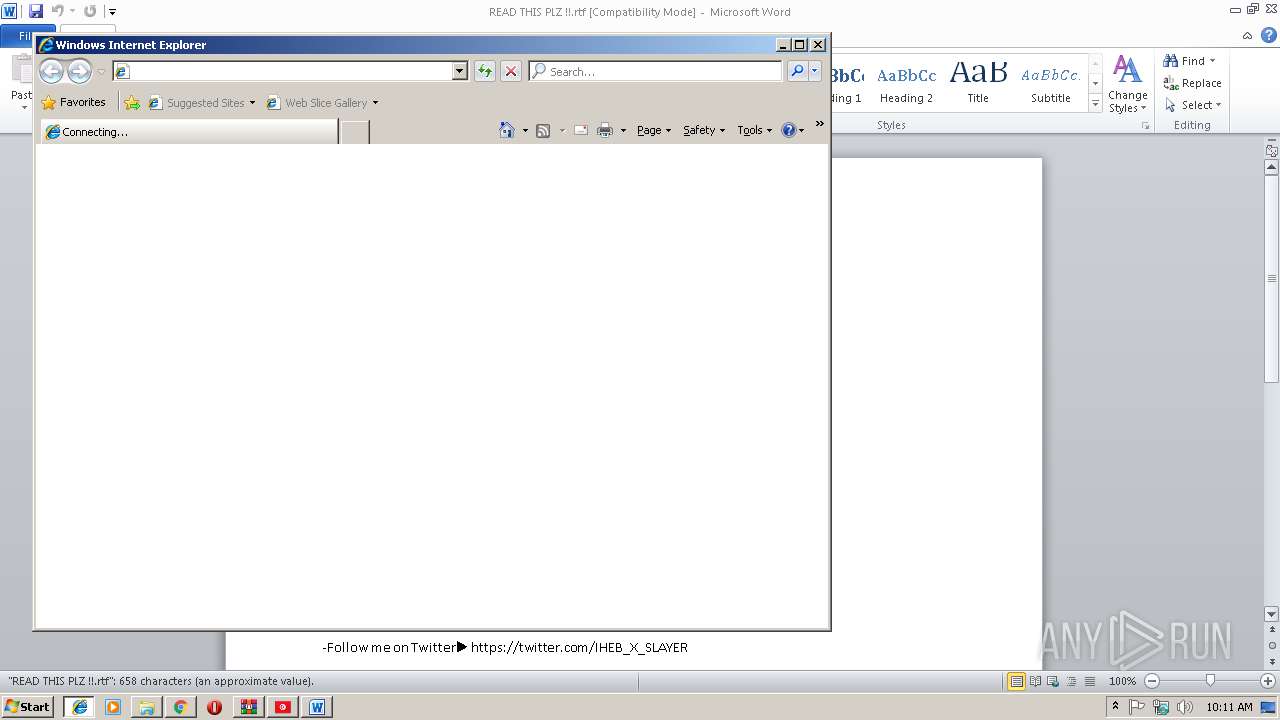Click the Twitter IHEB_X_SLAYER link in document
This screenshot has height=720, width=1280.
pyautogui.click(x=579, y=647)
